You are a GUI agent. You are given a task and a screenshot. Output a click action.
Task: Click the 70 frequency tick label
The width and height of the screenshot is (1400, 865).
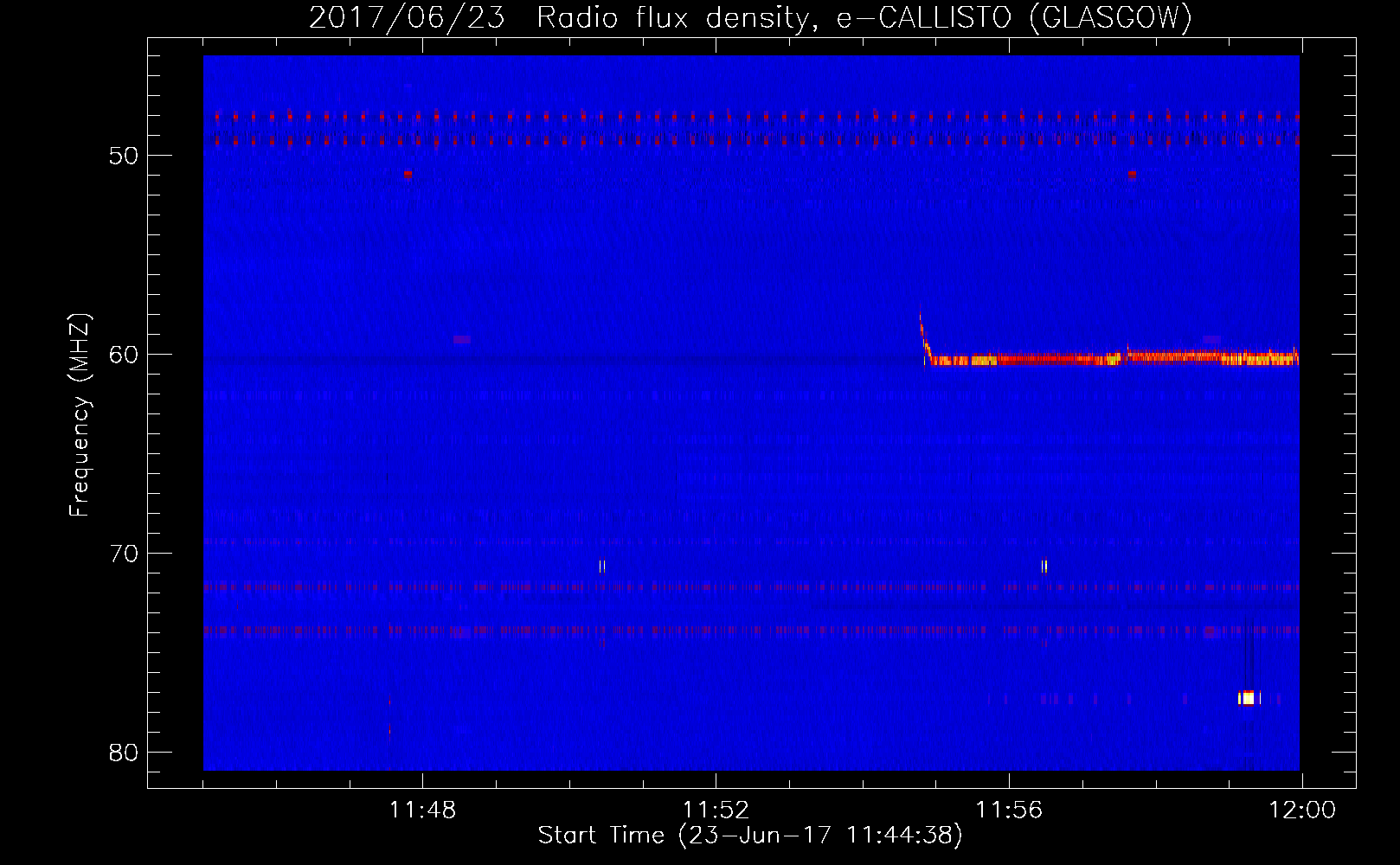pos(124,554)
